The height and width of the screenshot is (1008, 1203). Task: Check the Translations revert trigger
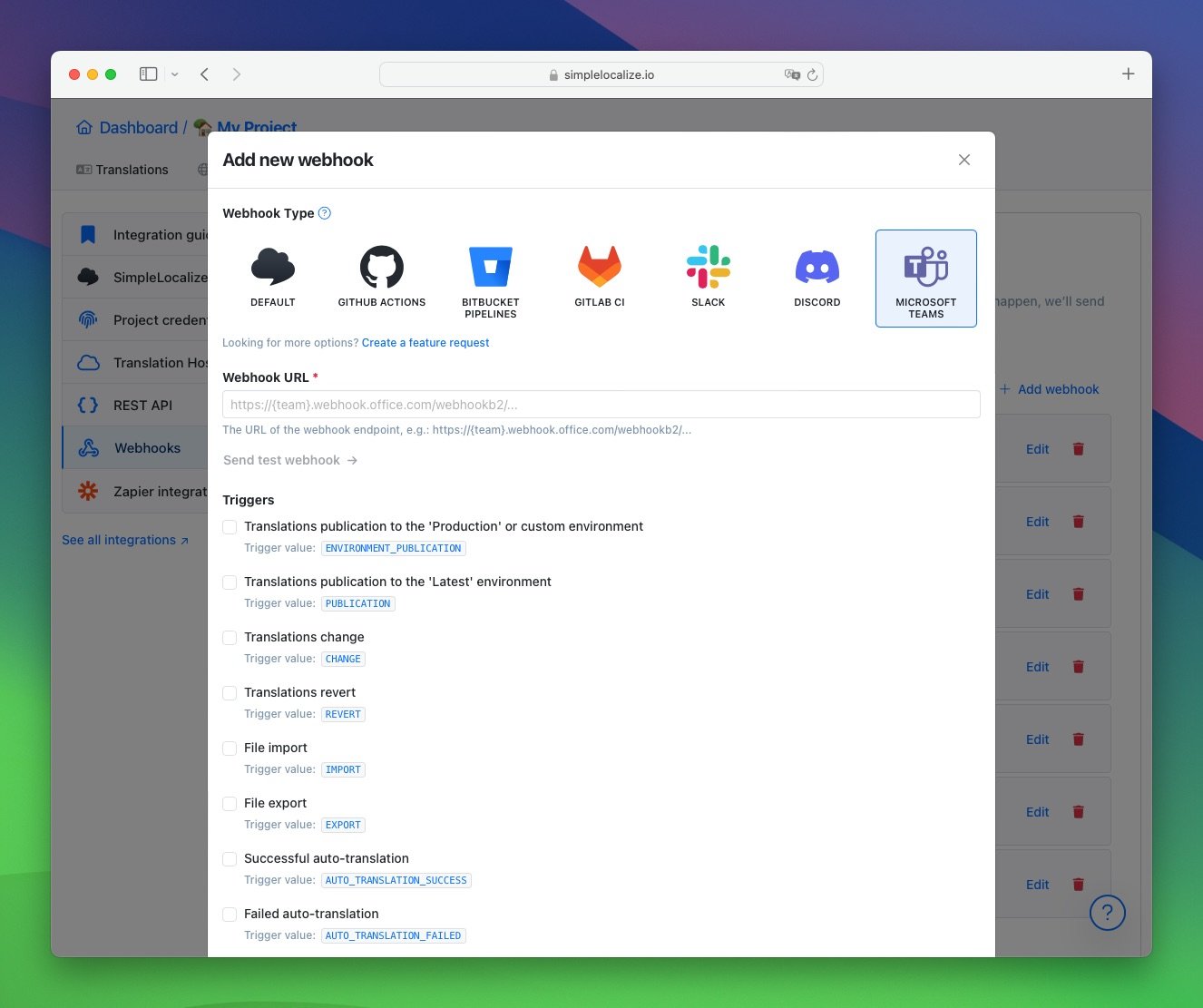coord(230,693)
